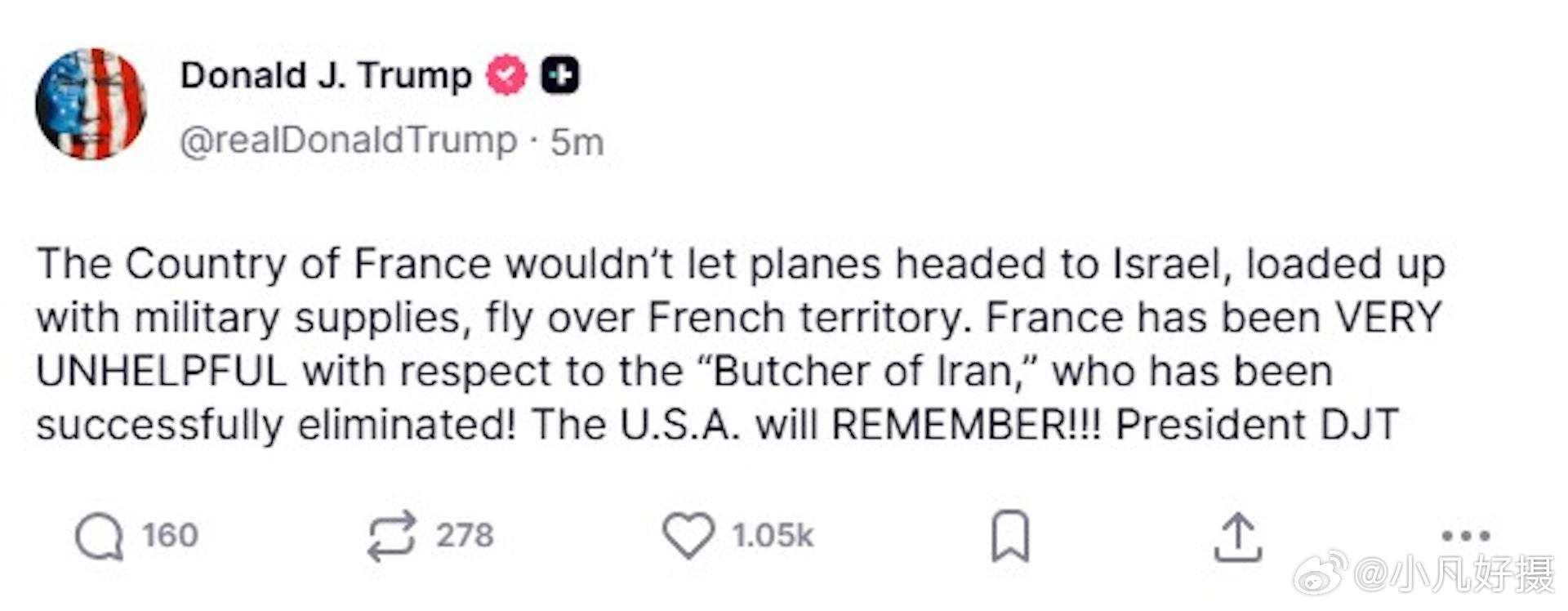The width and height of the screenshot is (1568, 611).
Task: Click the black plus badge beside name
Action: [x=560, y=75]
